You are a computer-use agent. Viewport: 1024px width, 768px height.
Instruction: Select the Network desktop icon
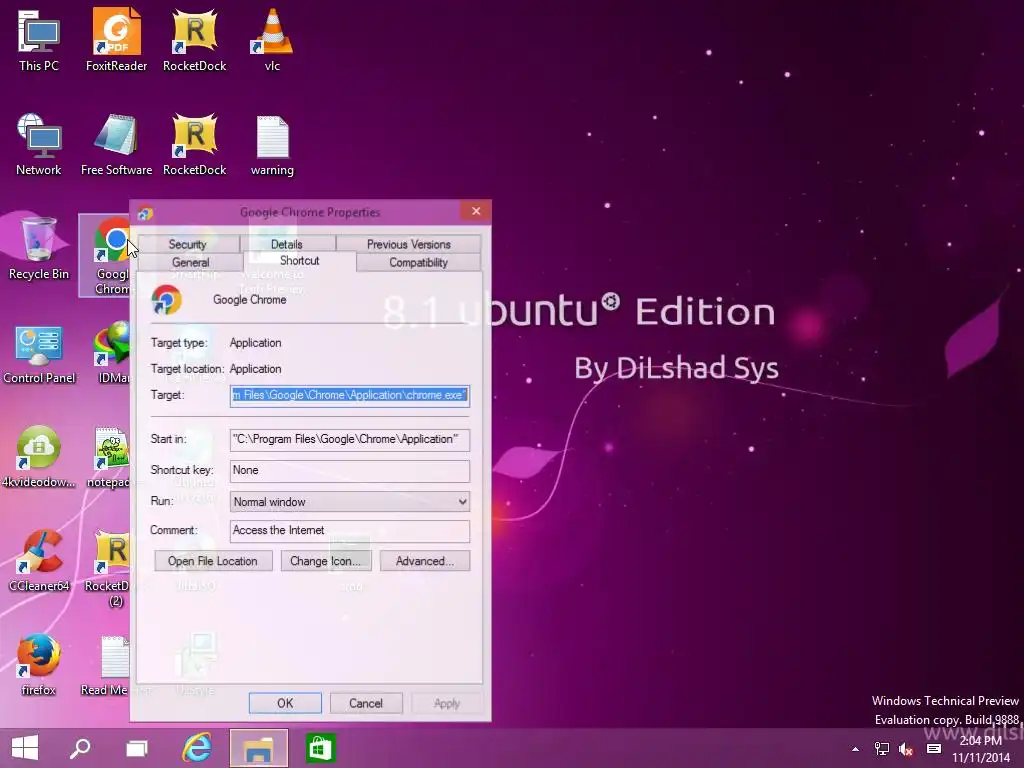coord(39,144)
